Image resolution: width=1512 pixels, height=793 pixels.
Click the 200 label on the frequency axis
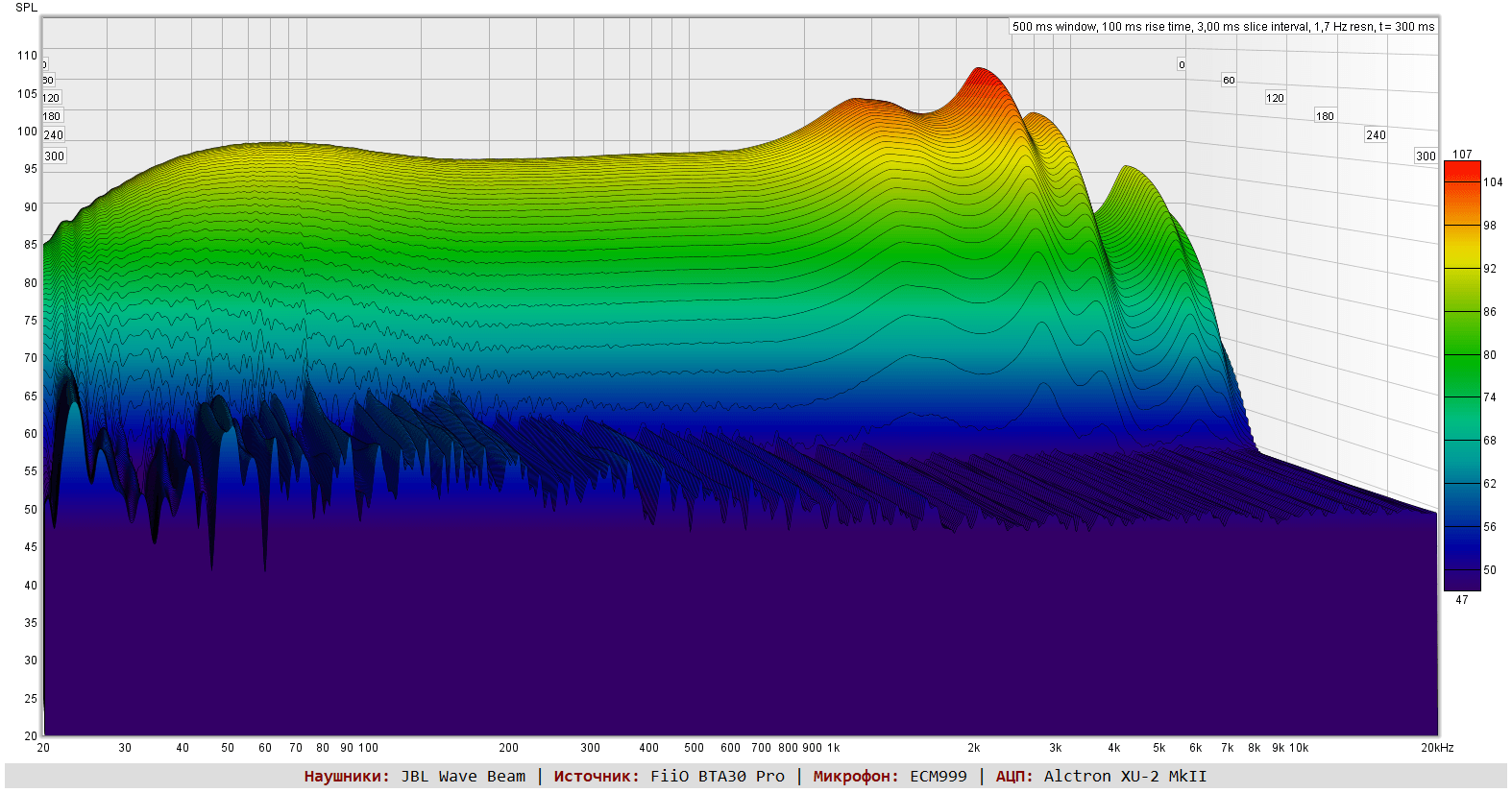pos(508,748)
